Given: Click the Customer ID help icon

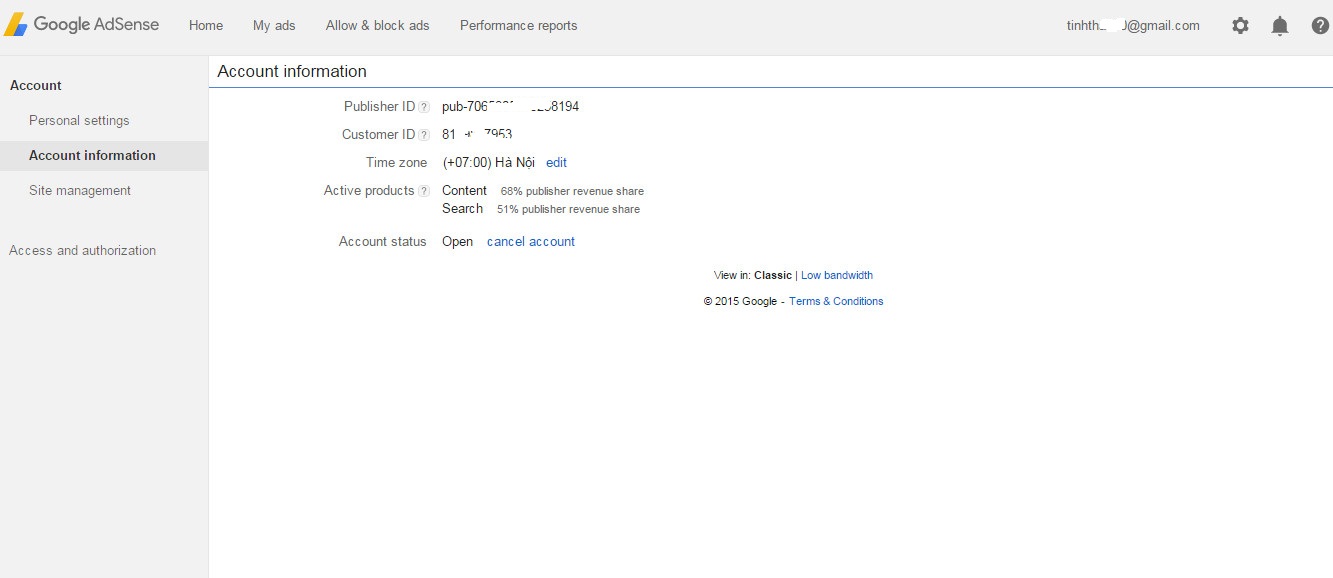Looking at the screenshot, I should (x=424, y=135).
